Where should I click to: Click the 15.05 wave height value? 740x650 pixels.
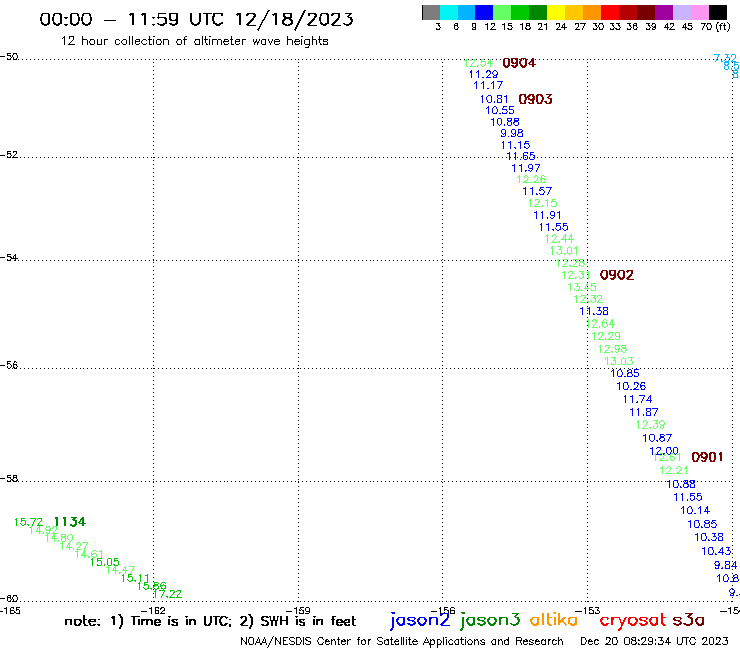pyautogui.click(x=105, y=562)
